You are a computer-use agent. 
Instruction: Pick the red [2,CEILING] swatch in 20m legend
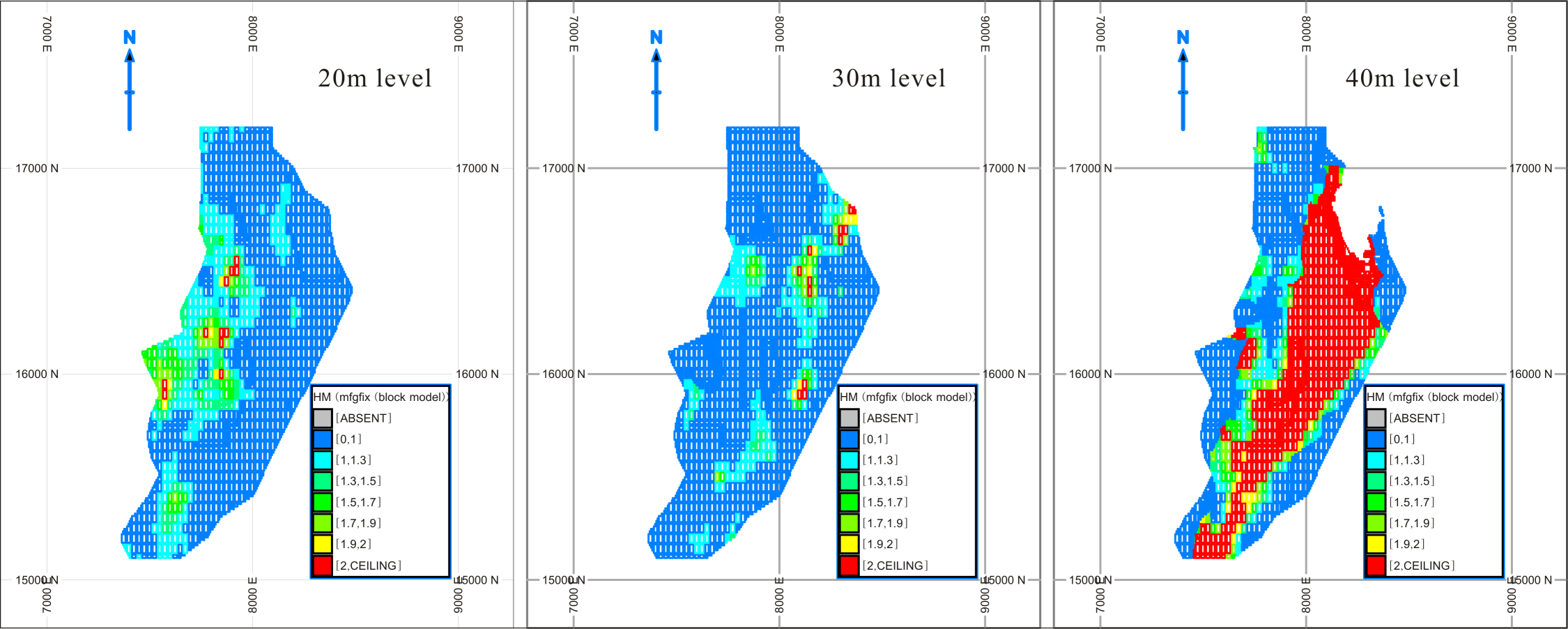pyautogui.click(x=323, y=566)
